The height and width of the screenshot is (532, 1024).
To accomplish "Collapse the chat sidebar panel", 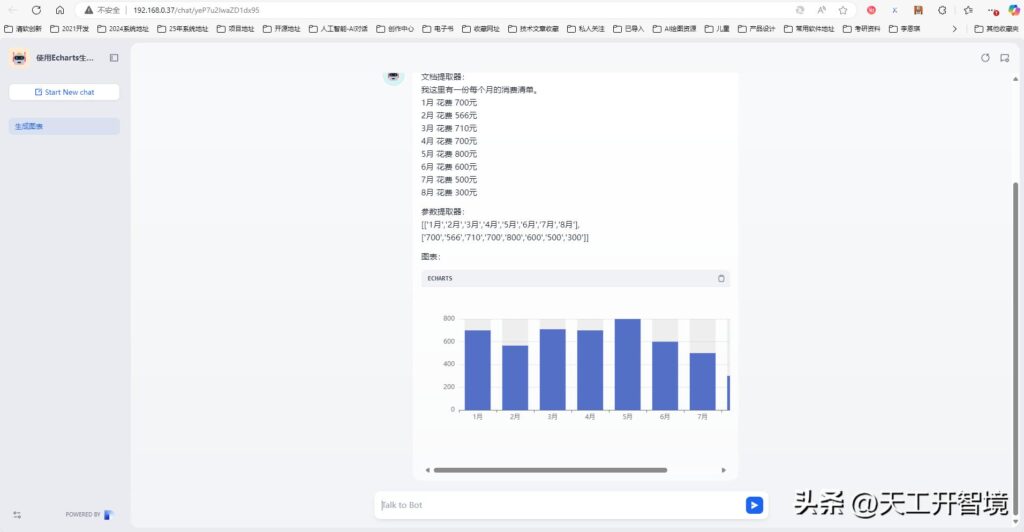I will pos(114,58).
